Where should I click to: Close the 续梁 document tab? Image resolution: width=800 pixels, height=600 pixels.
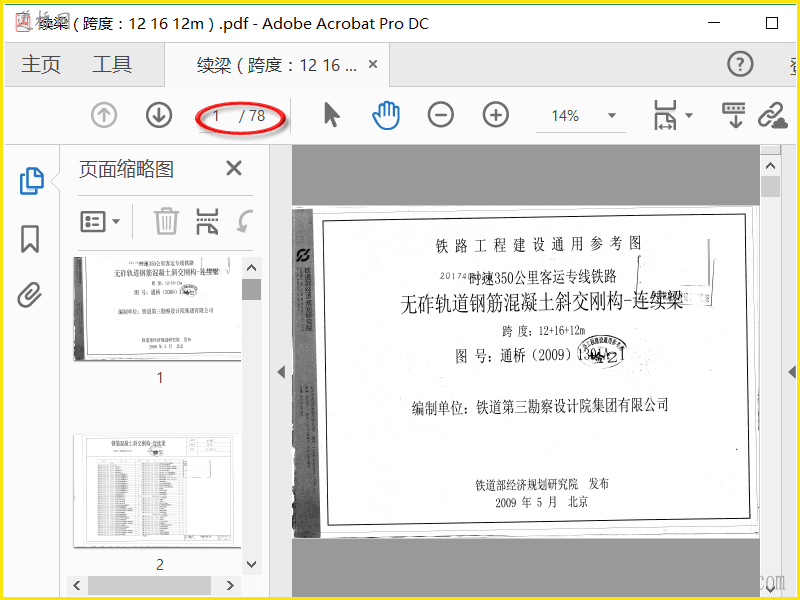pos(373,64)
